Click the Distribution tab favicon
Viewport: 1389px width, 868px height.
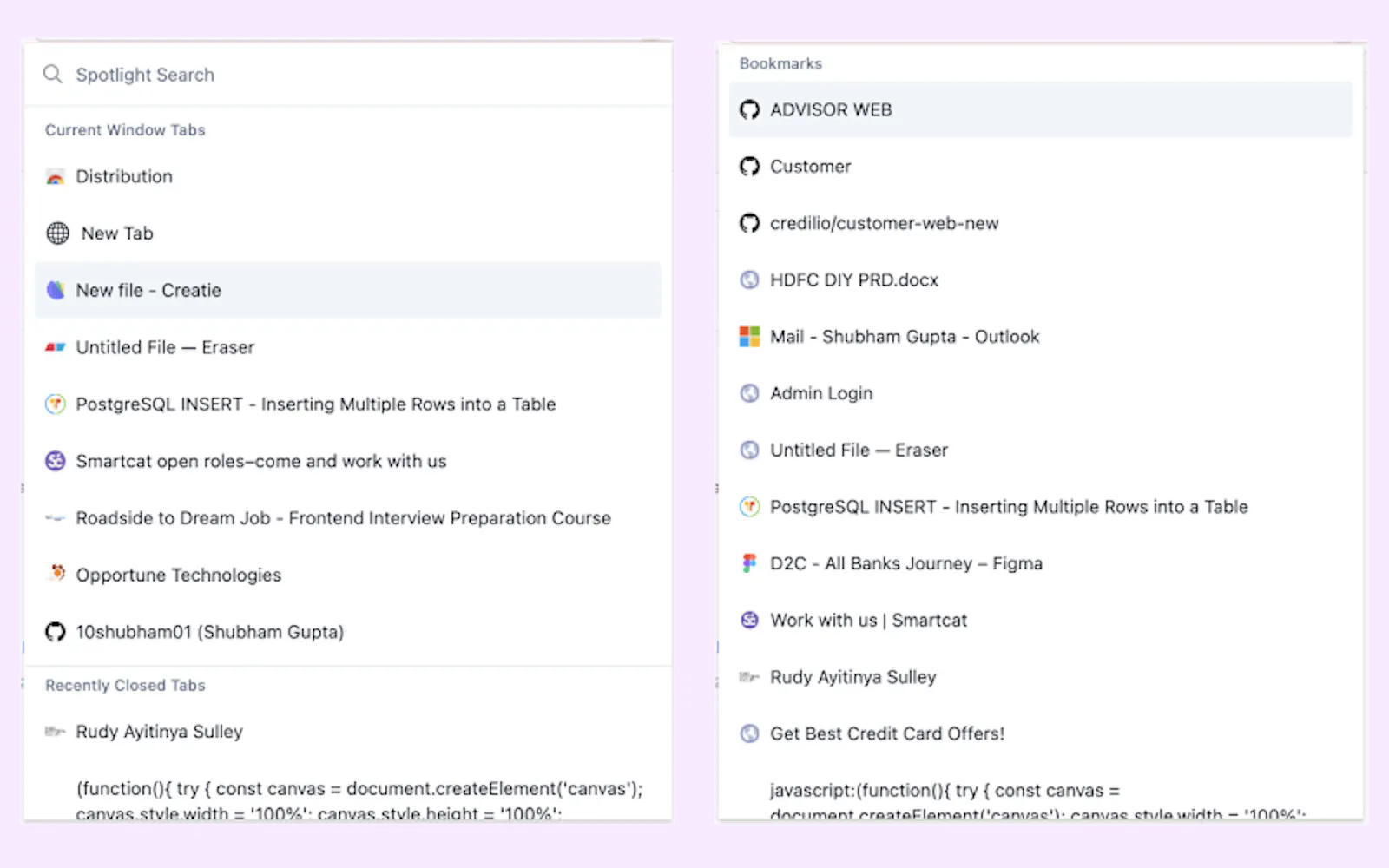tap(56, 177)
